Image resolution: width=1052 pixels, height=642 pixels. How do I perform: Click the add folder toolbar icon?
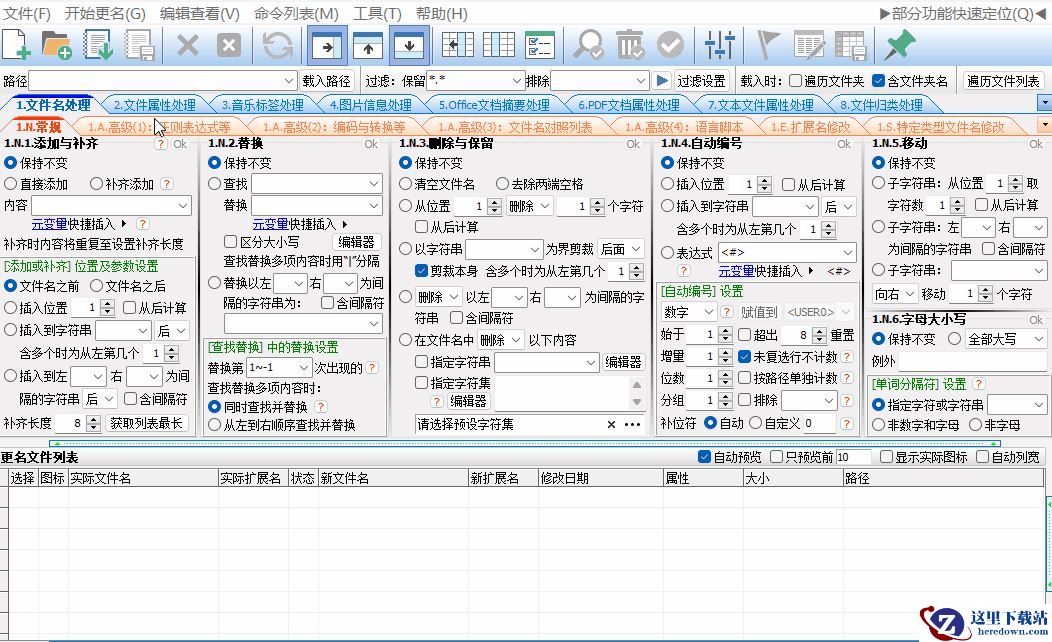(x=57, y=45)
